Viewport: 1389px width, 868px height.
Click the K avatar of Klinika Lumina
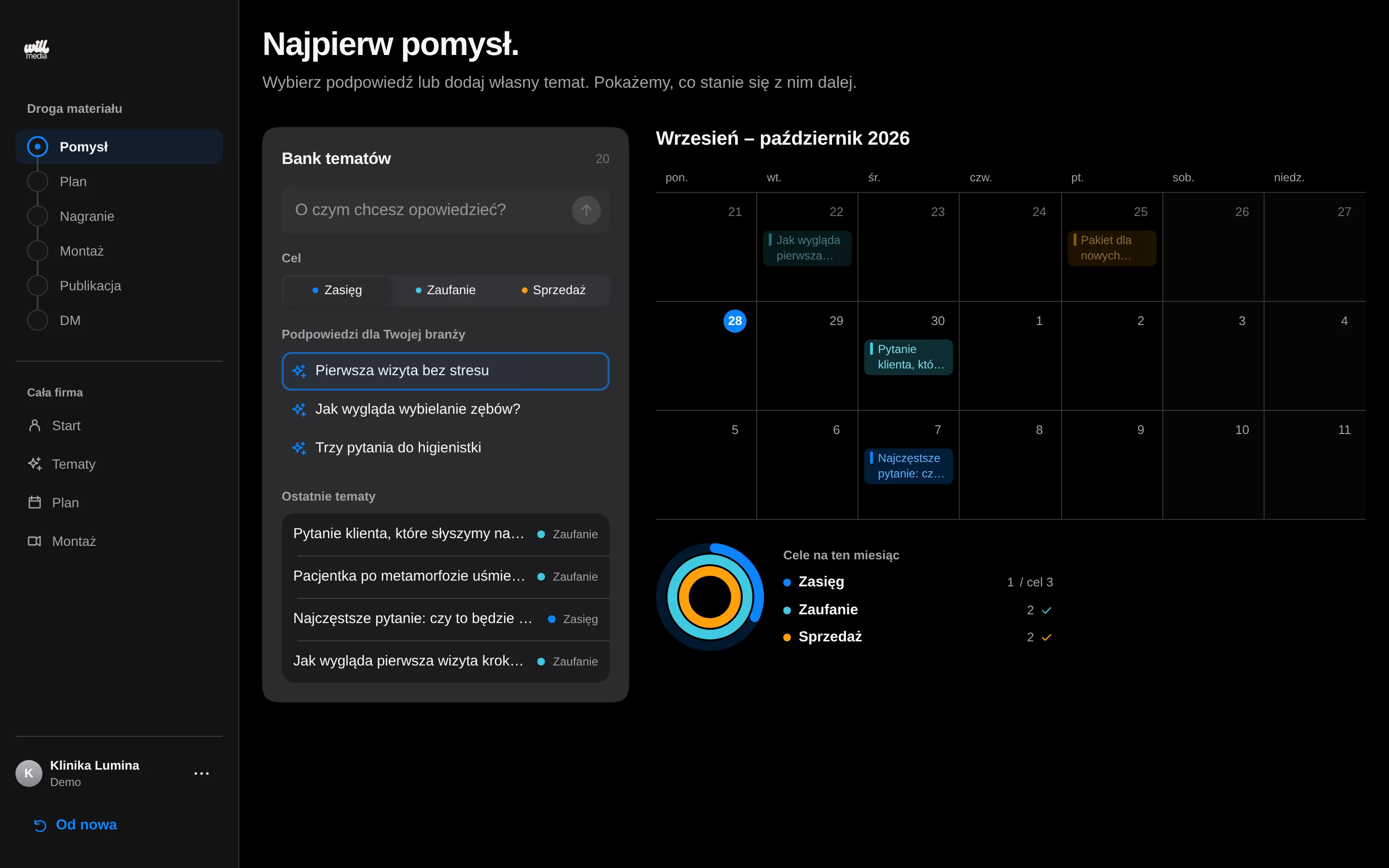coord(29,773)
